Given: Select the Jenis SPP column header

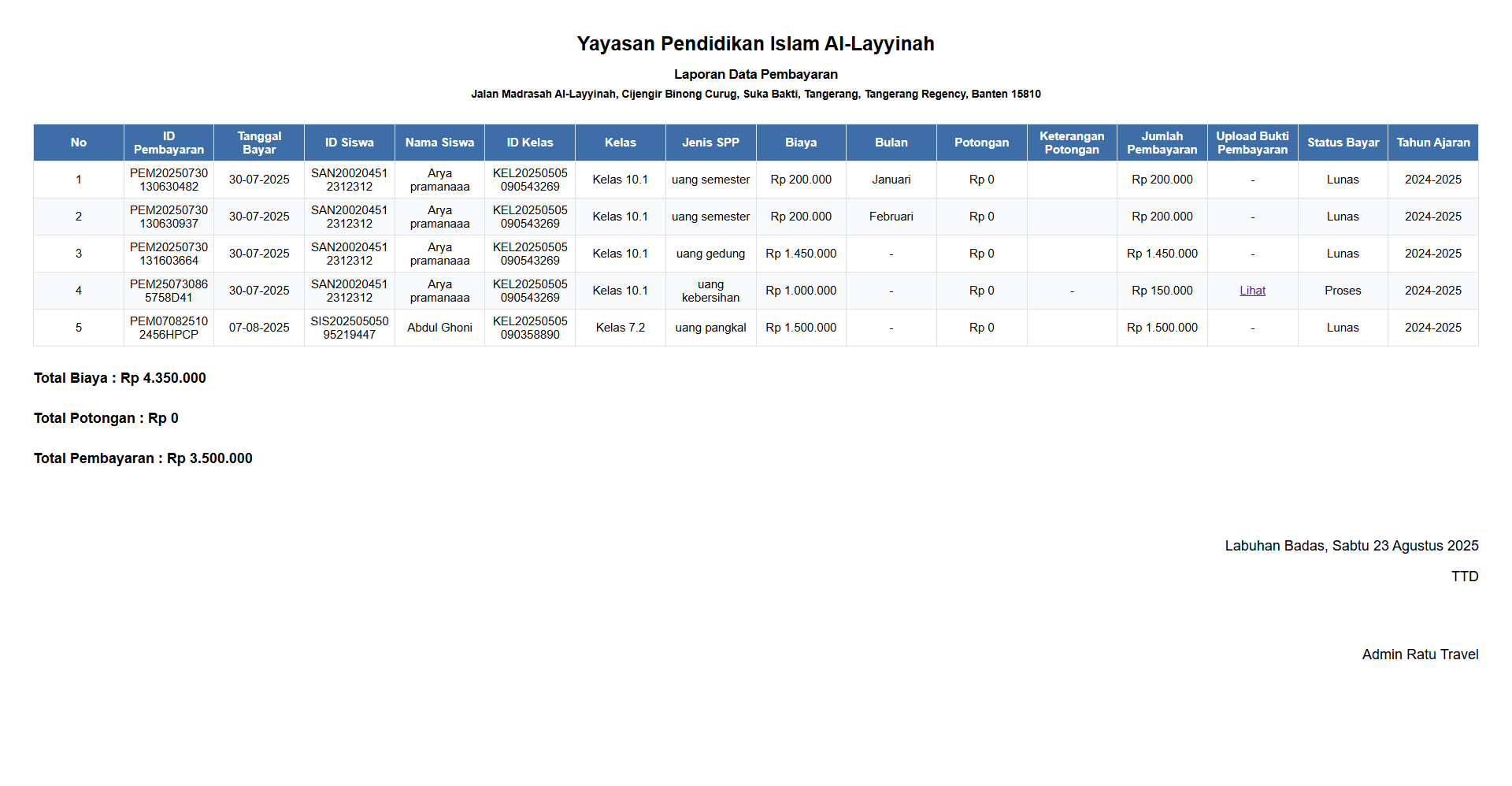Looking at the screenshot, I should 710,143.
